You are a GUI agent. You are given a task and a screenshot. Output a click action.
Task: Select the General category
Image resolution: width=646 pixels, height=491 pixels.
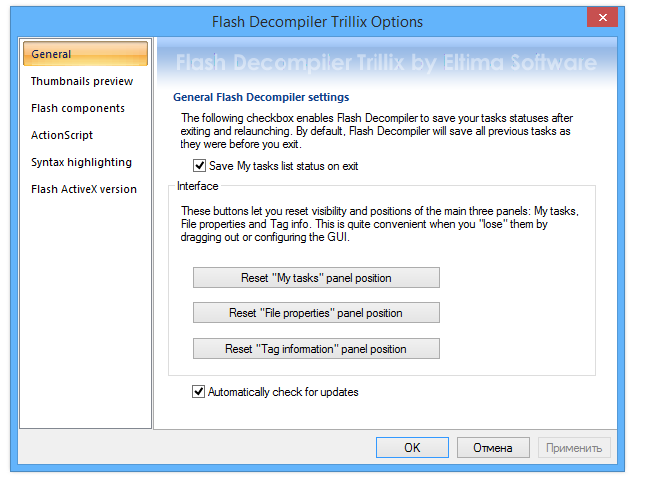pyautogui.click(x=85, y=54)
